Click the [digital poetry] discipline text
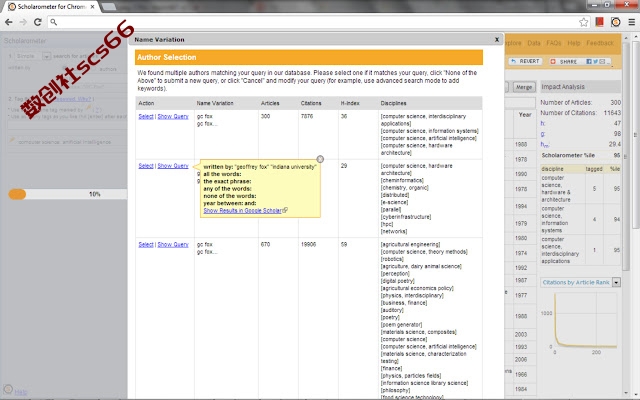 (398, 281)
